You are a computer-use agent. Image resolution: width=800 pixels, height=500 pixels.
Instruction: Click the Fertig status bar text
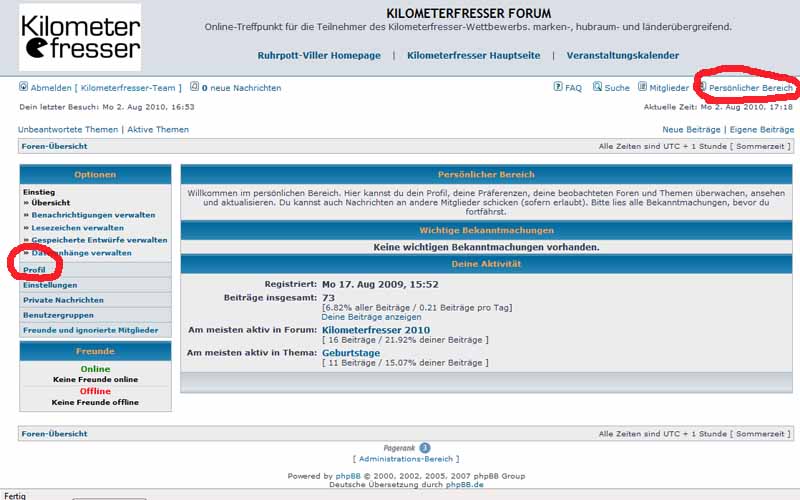point(14,496)
